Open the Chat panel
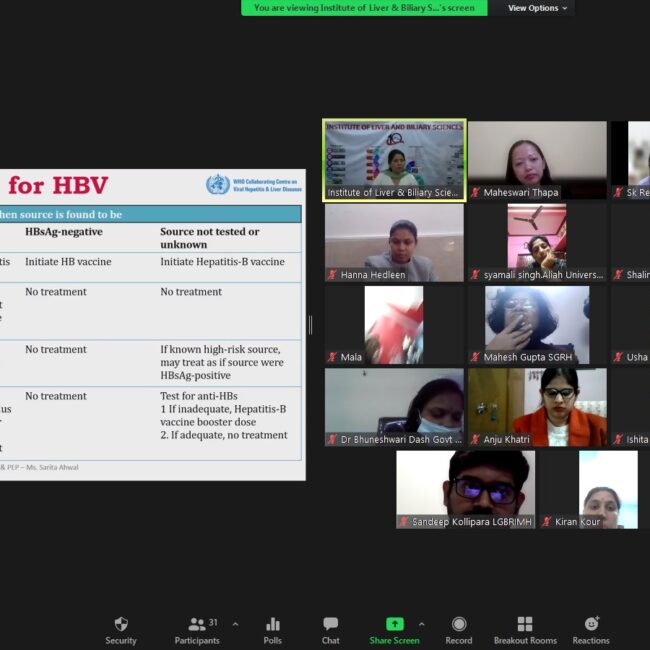Screen dimensions: 650x650 click(330, 625)
